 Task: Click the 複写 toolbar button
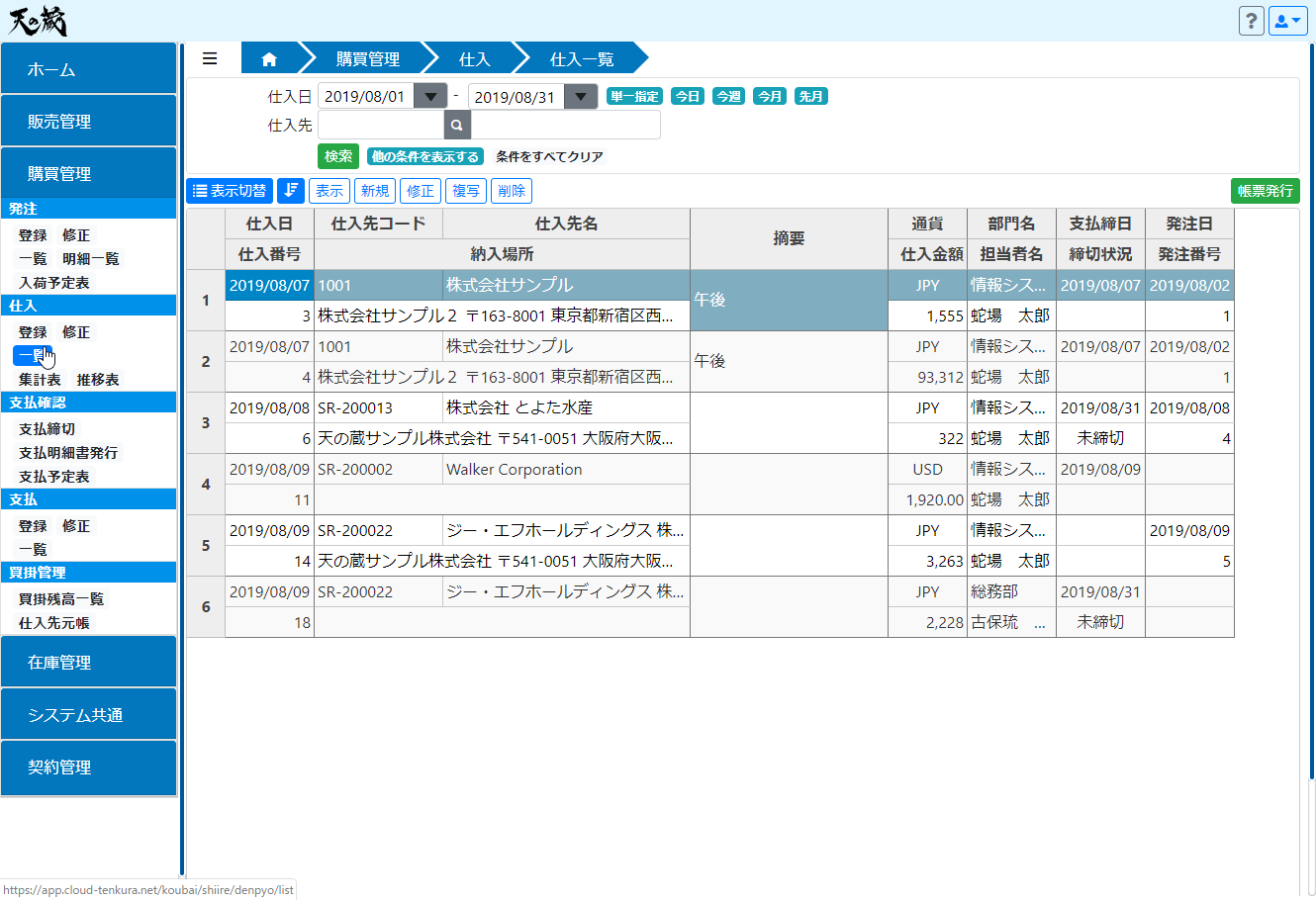[466, 191]
